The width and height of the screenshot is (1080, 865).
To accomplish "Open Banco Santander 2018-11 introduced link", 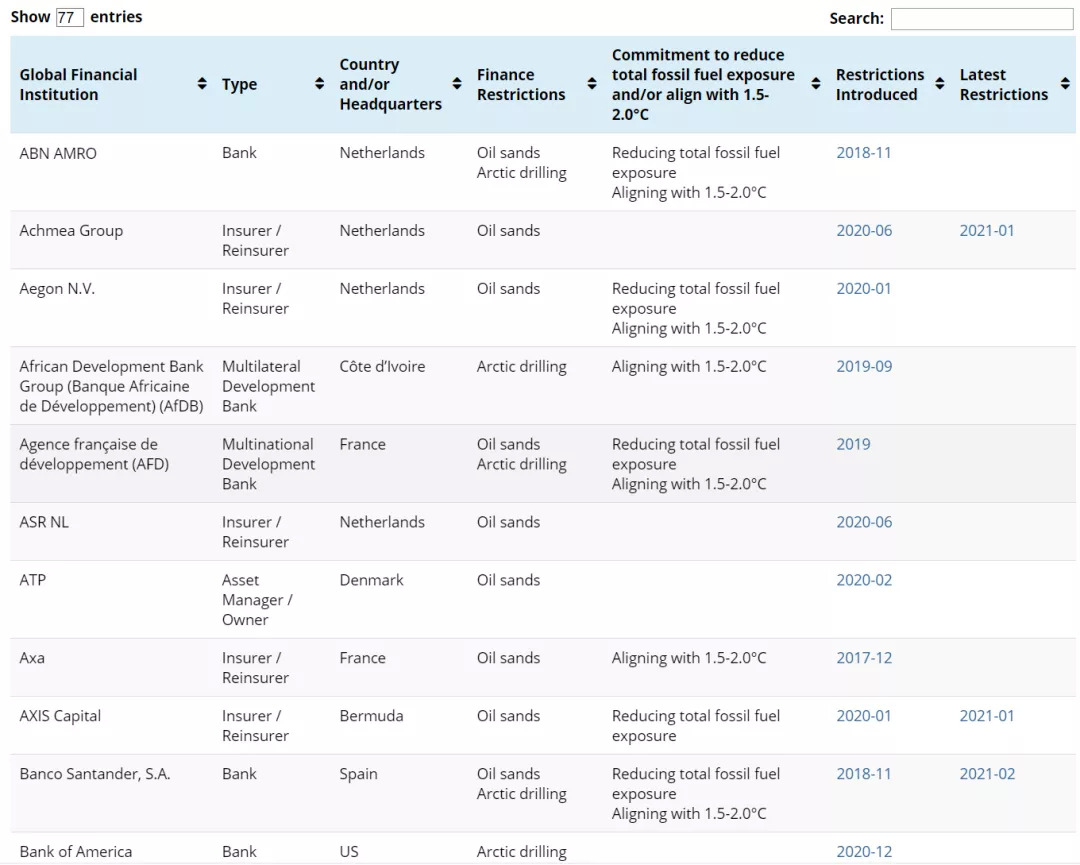I will (x=864, y=773).
